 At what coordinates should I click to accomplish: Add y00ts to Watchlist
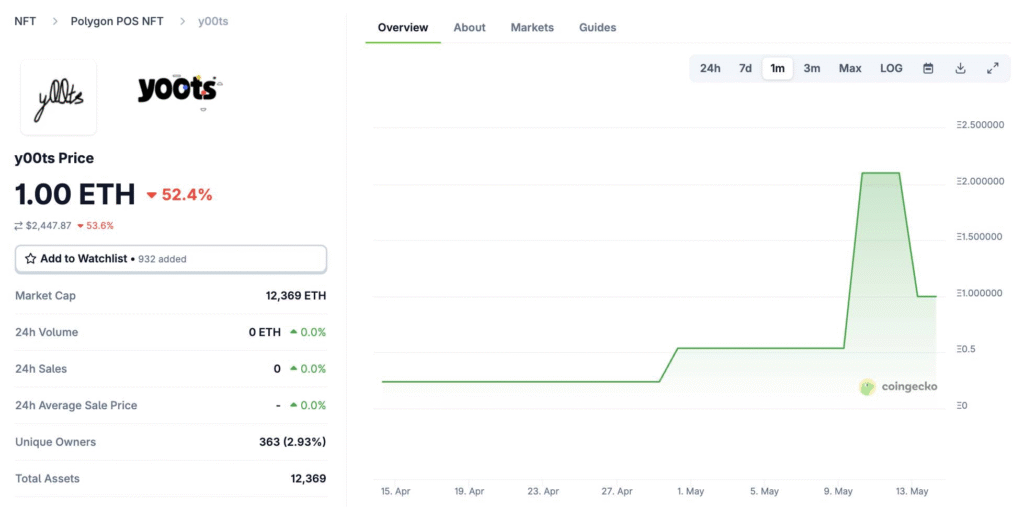[x=170, y=259]
